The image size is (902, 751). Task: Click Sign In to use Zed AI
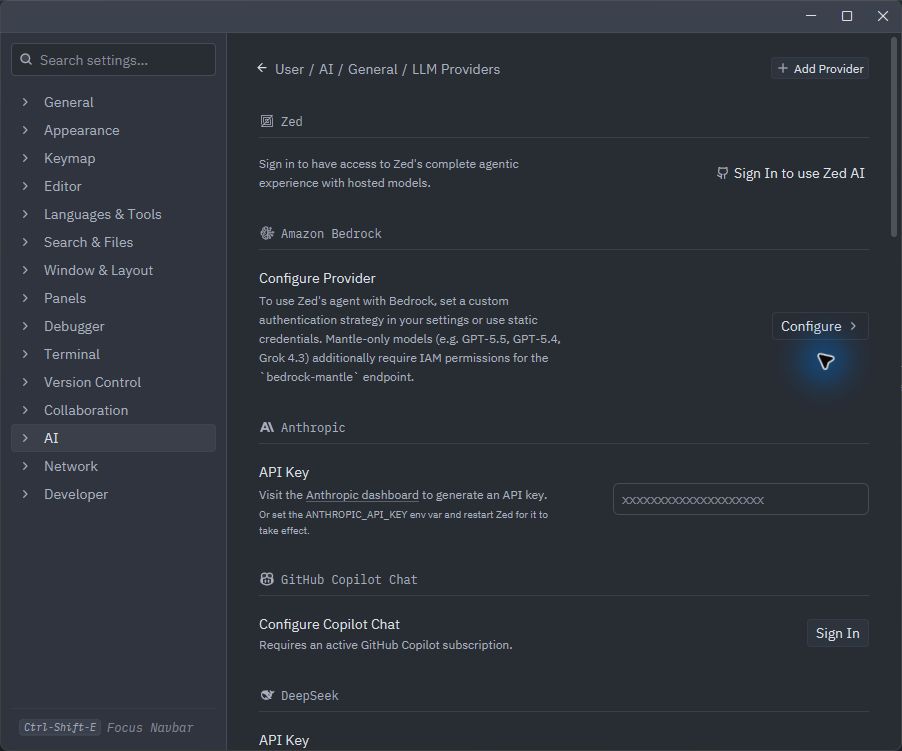point(790,173)
